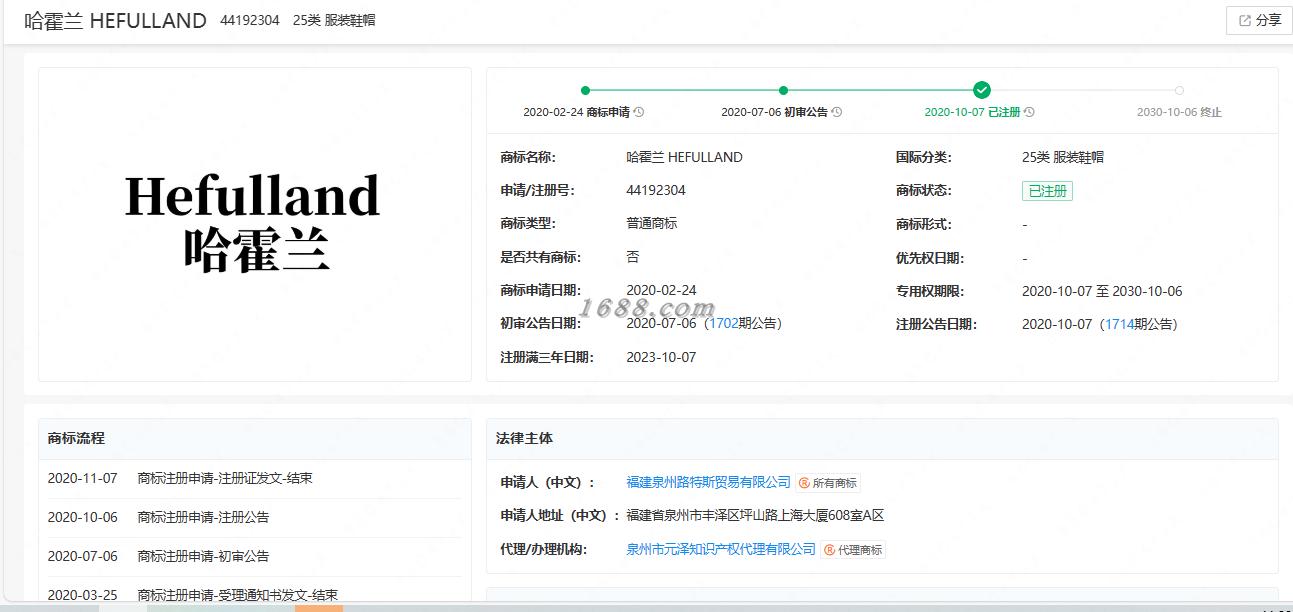The image size is (1293, 612).
Task: Click the 商标流程 section header
Action: [x=254, y=438]
